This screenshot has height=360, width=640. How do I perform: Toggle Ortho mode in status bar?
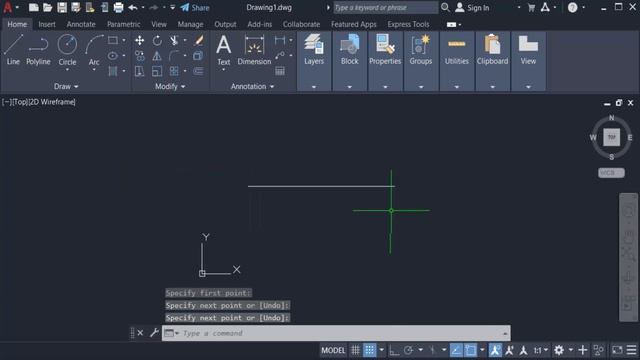tap(394, 350)
